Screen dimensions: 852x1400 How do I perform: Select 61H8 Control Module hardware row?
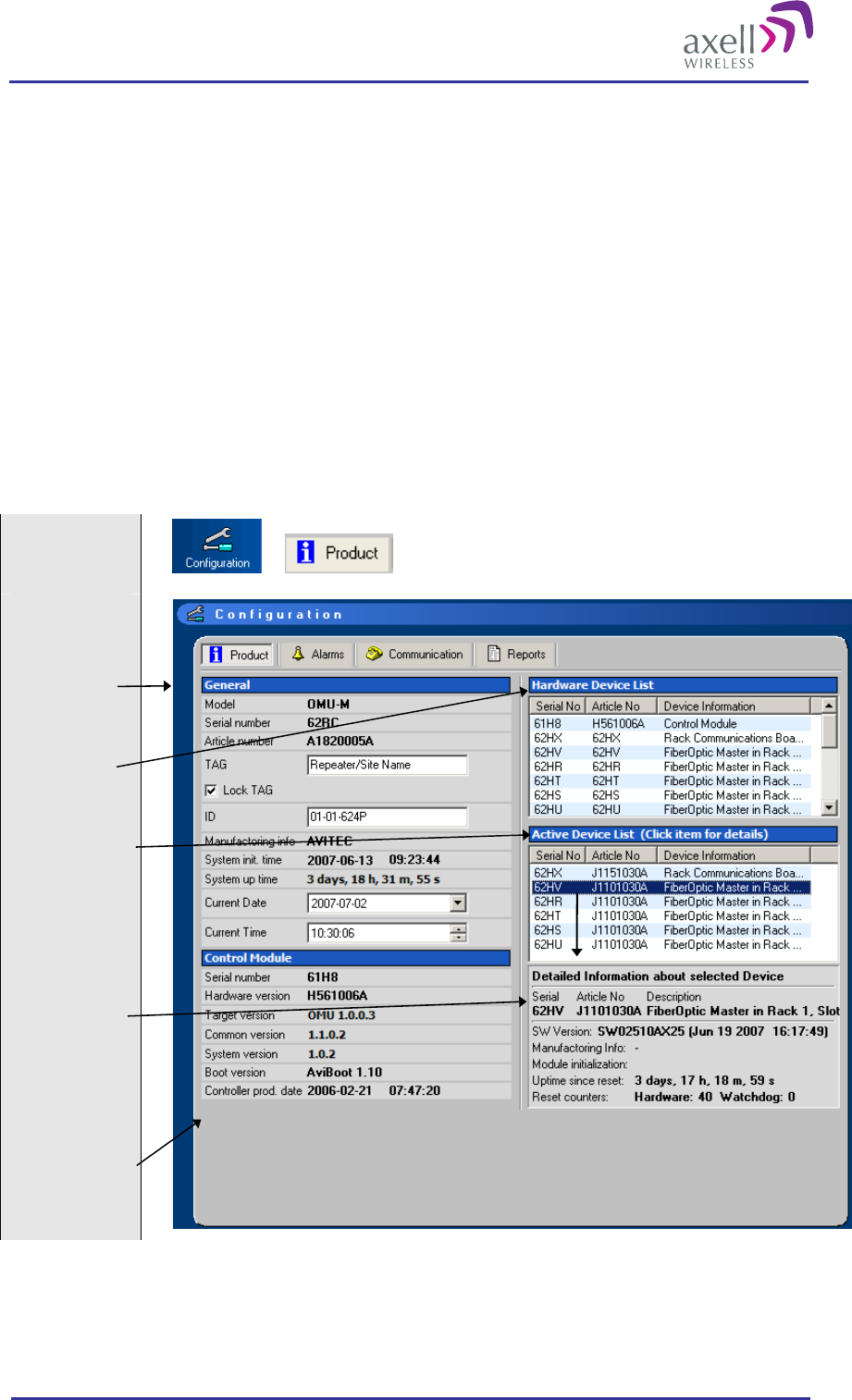670,724
